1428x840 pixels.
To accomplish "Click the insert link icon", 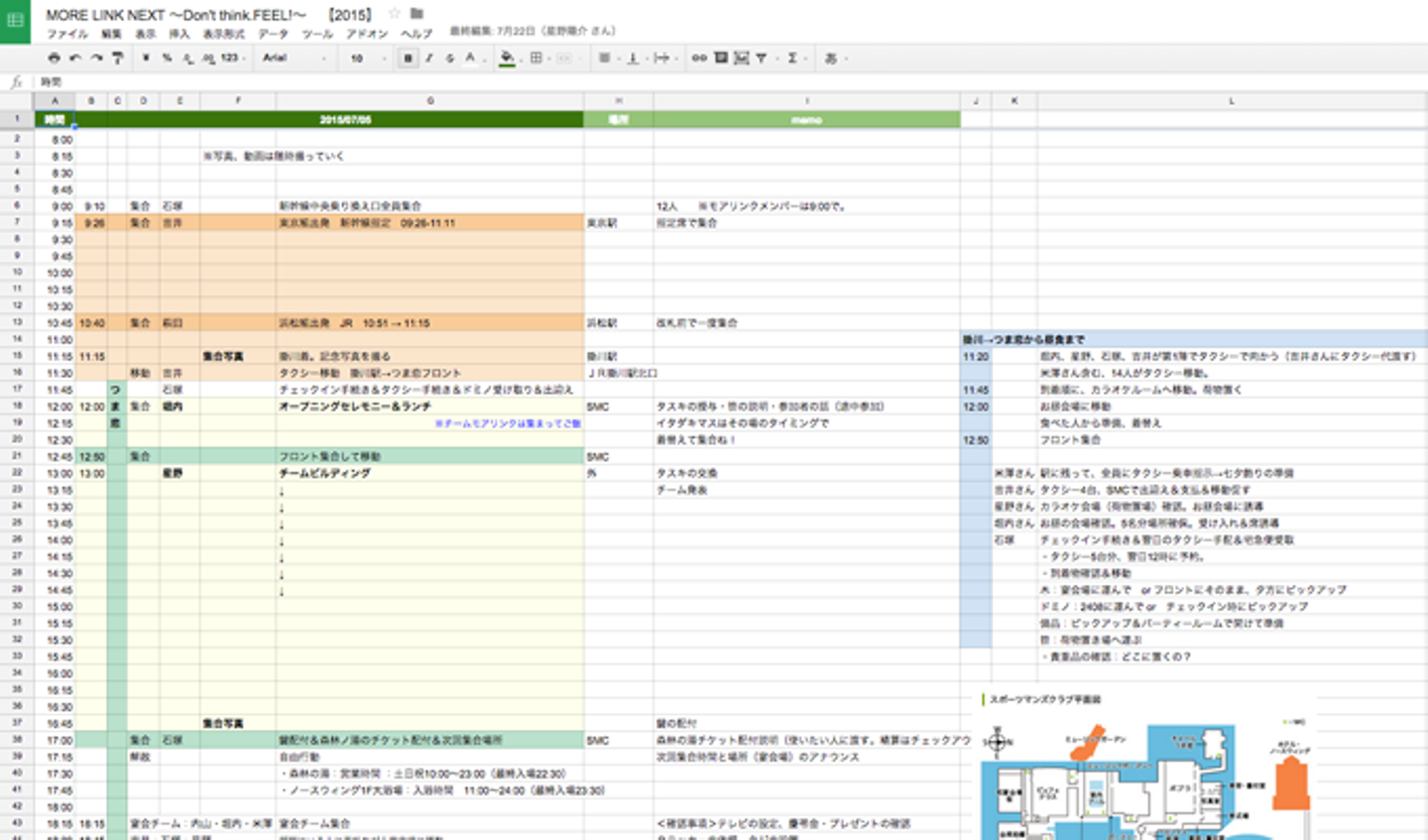I will (699, 59).
